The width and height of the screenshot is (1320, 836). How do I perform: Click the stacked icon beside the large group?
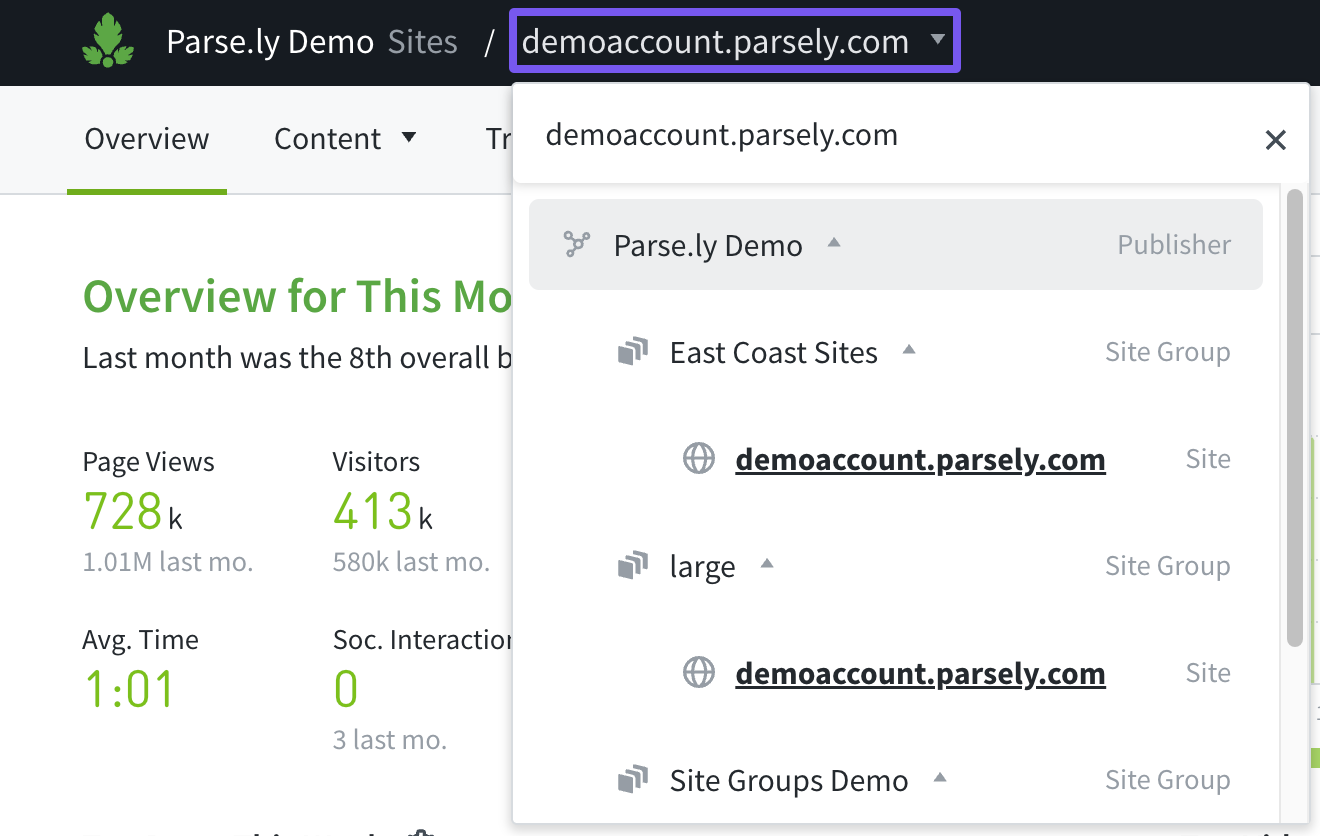(633, 567)
